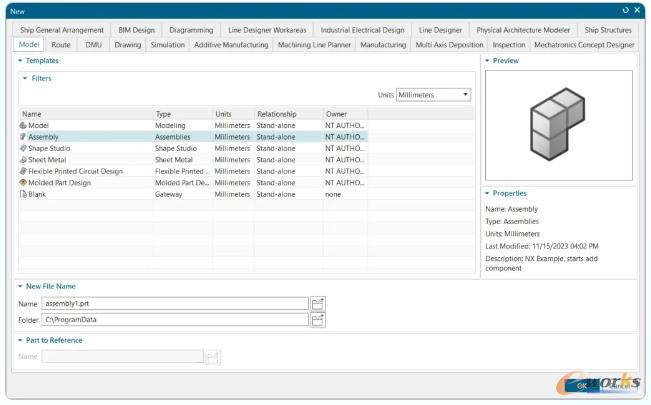Click the Assembly template icon
Viewport: 651px width, 405px height.
[23, 137]
